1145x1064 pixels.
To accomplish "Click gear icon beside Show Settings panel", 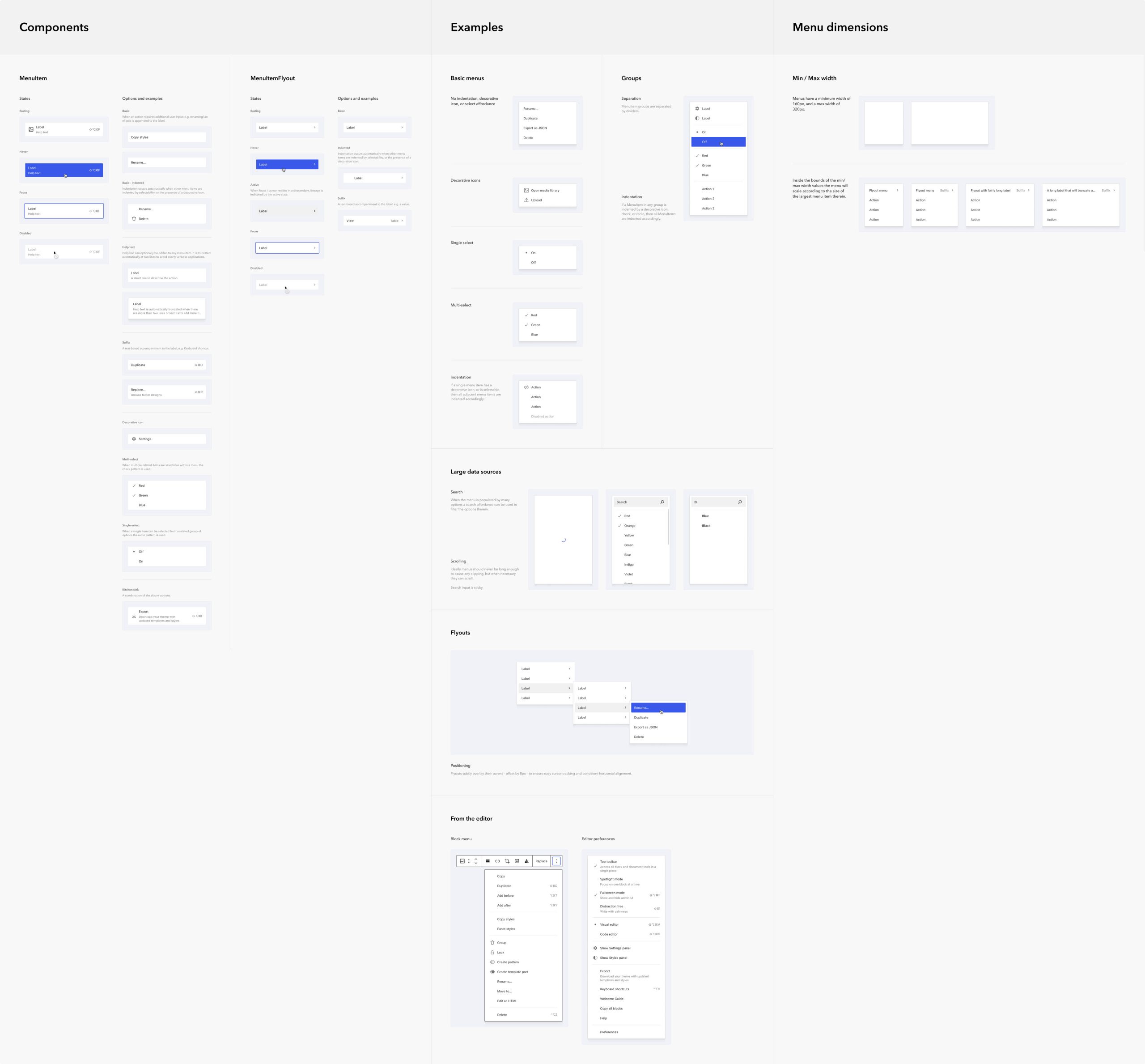I will click(x=595, y=948).
